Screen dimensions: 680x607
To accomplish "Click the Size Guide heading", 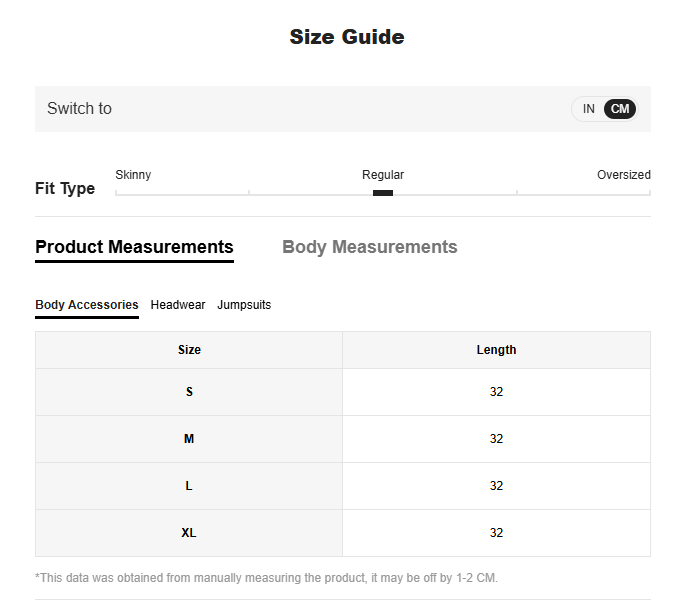I will coord(347,37).
